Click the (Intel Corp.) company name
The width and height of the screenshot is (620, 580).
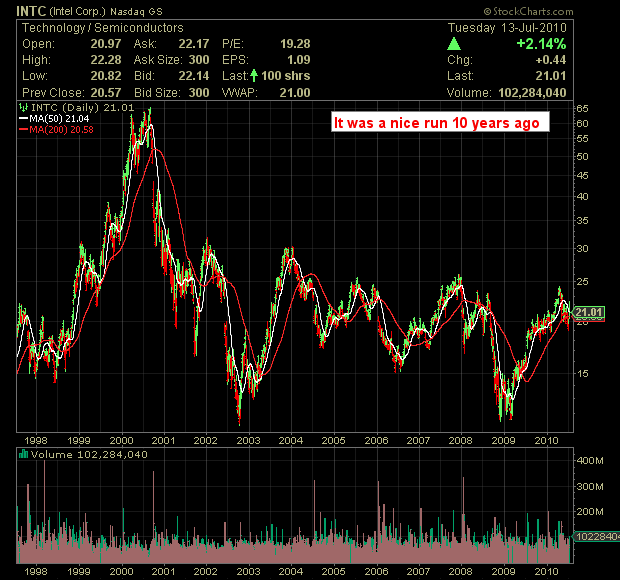click(78, 11)
